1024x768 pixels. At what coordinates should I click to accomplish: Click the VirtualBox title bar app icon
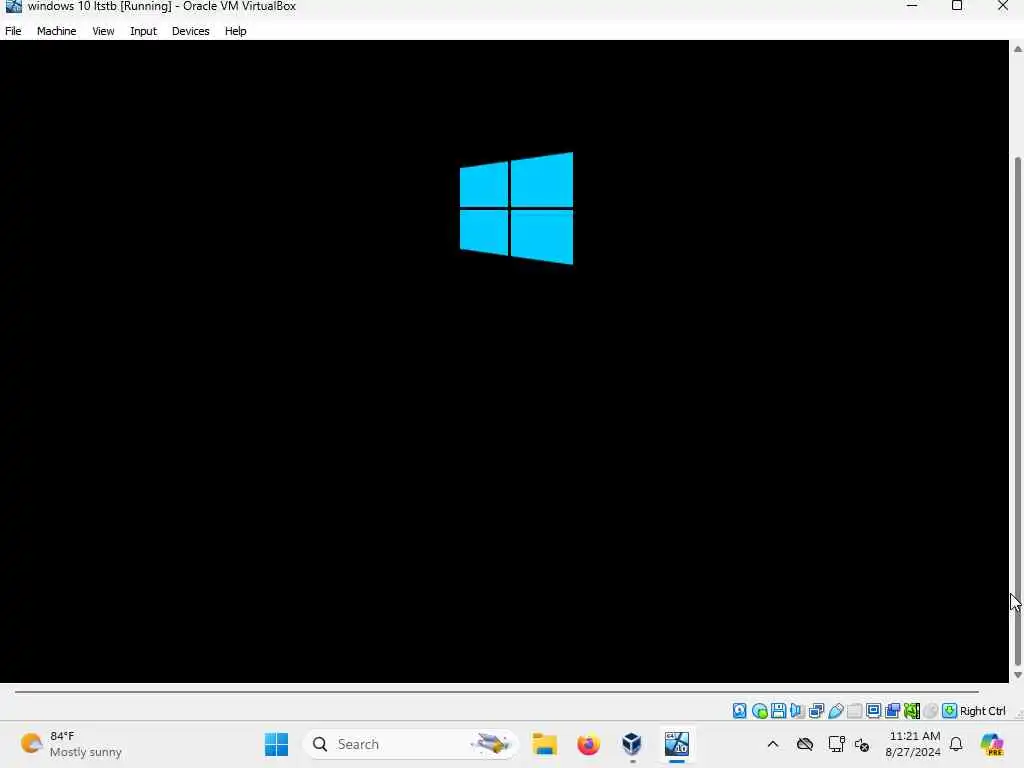point(13,7)
